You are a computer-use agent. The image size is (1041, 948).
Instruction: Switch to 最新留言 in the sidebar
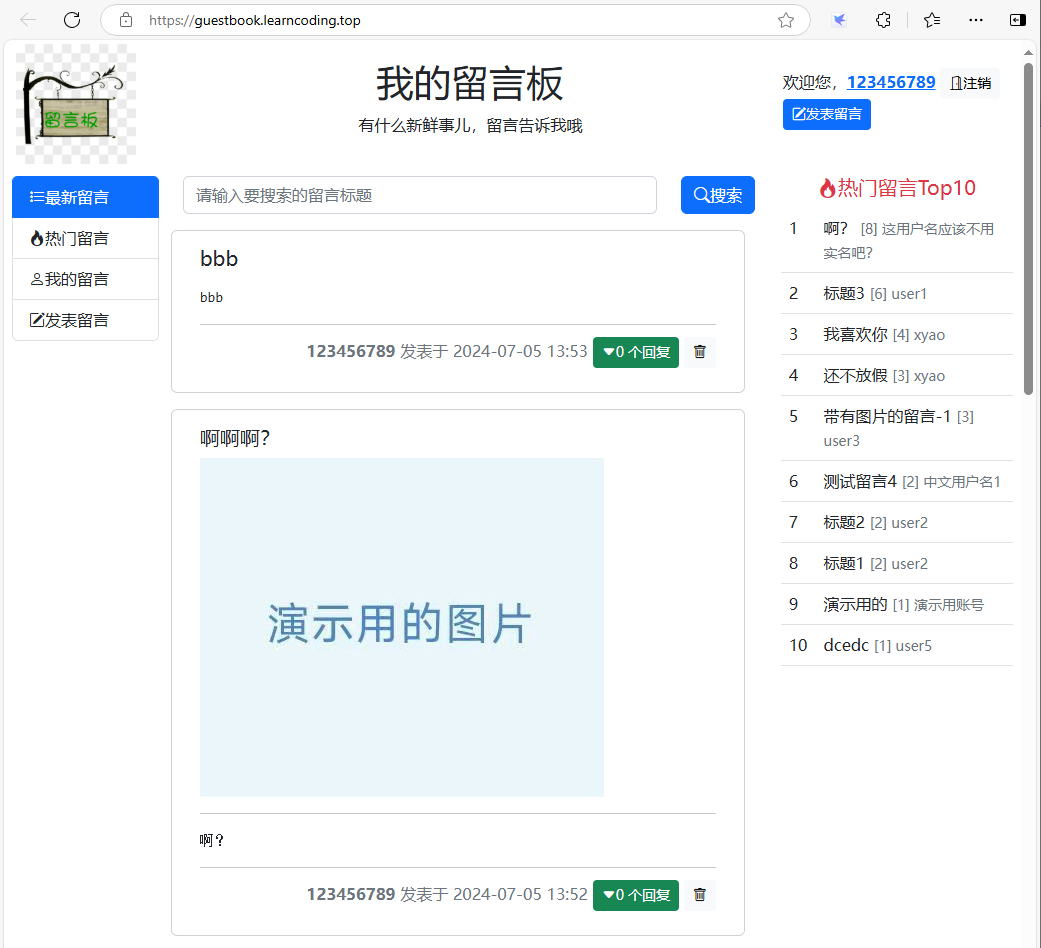tap(85, 197)
